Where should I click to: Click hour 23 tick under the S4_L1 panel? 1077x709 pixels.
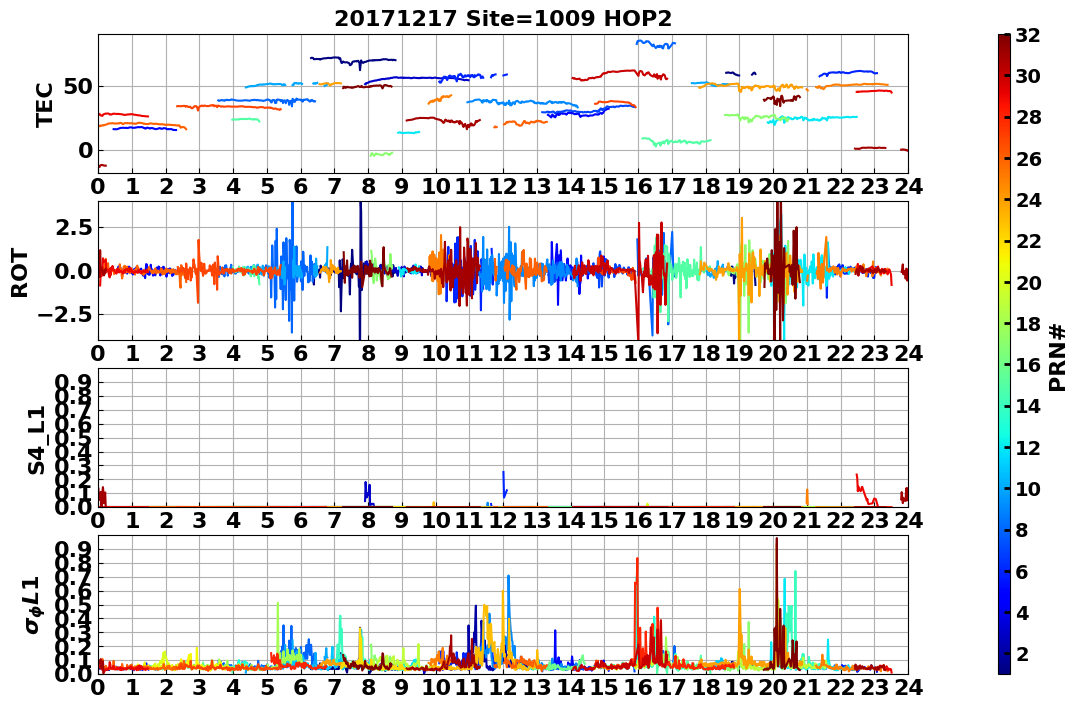(x=874, y=520)
